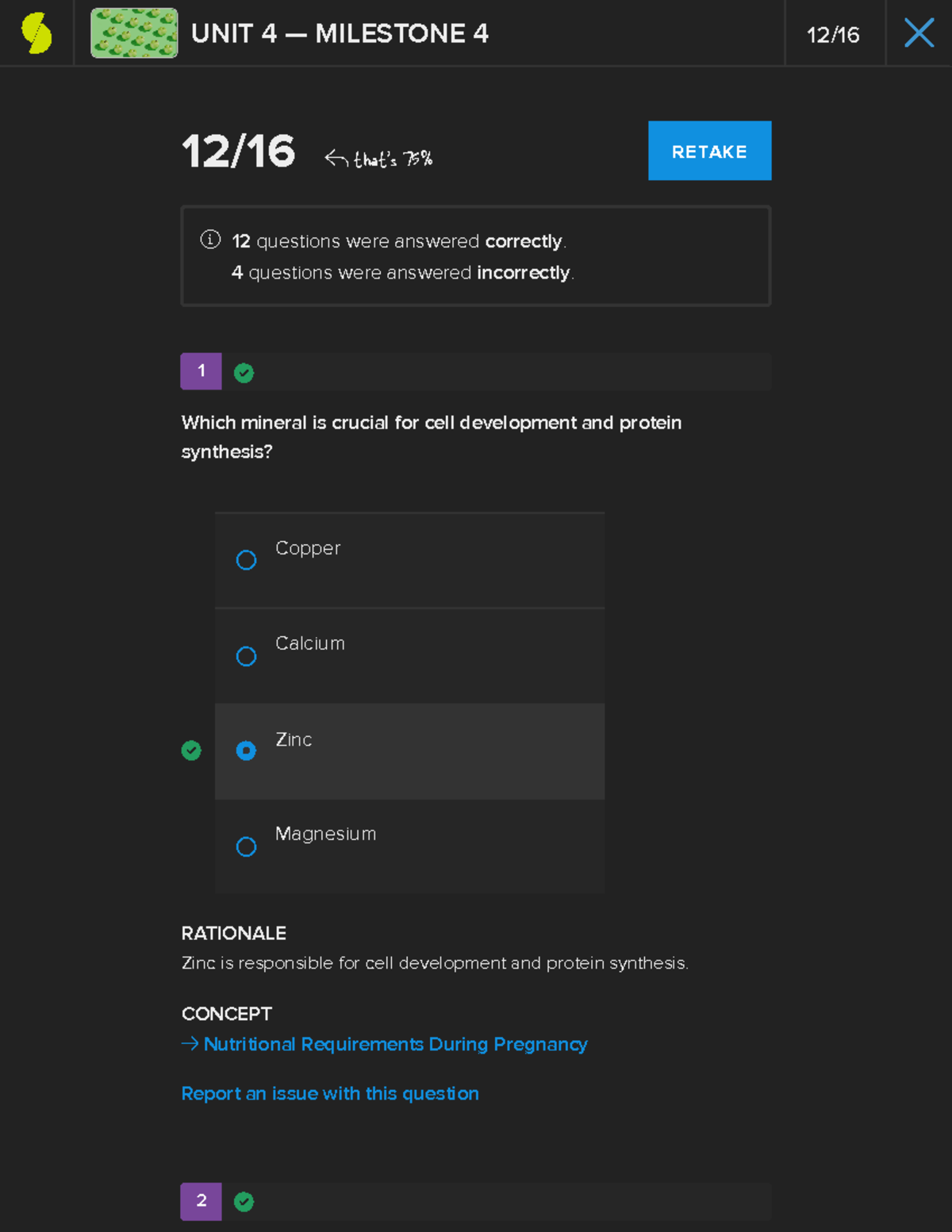Screen dimensions: 952x1232
Task: Select the Calcium radio button
Action: coord(247,656)
